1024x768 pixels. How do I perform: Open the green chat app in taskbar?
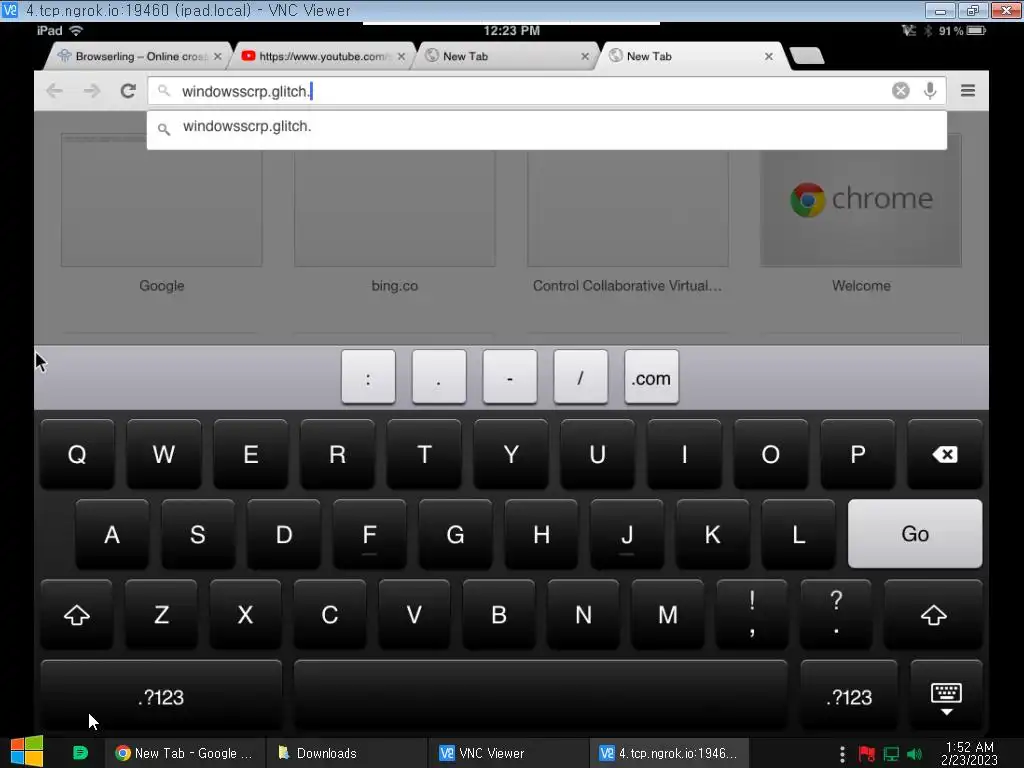(x=80, y=753)
